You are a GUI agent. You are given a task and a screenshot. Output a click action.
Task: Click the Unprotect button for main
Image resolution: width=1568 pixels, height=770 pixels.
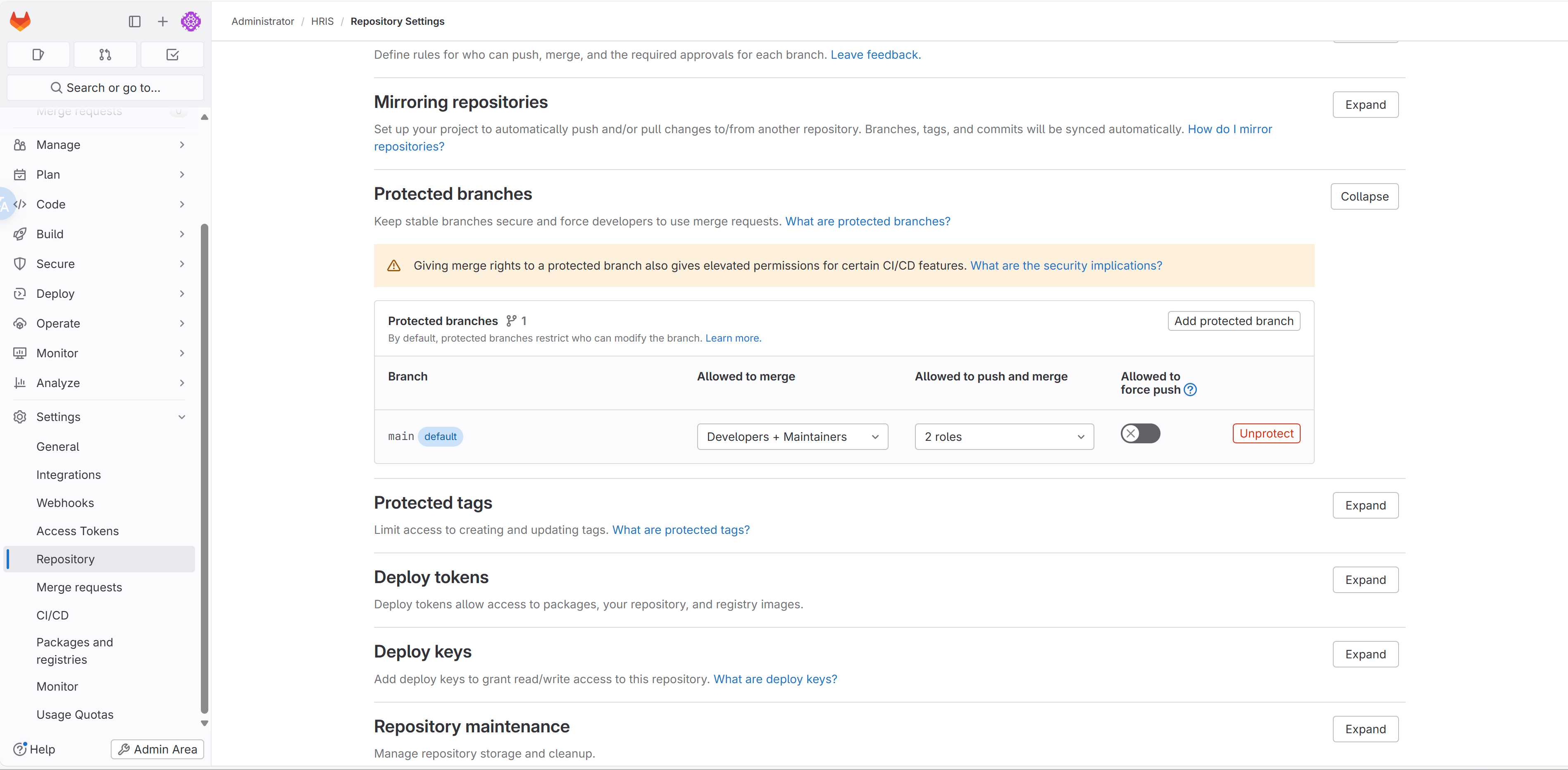click(1266, 434)
